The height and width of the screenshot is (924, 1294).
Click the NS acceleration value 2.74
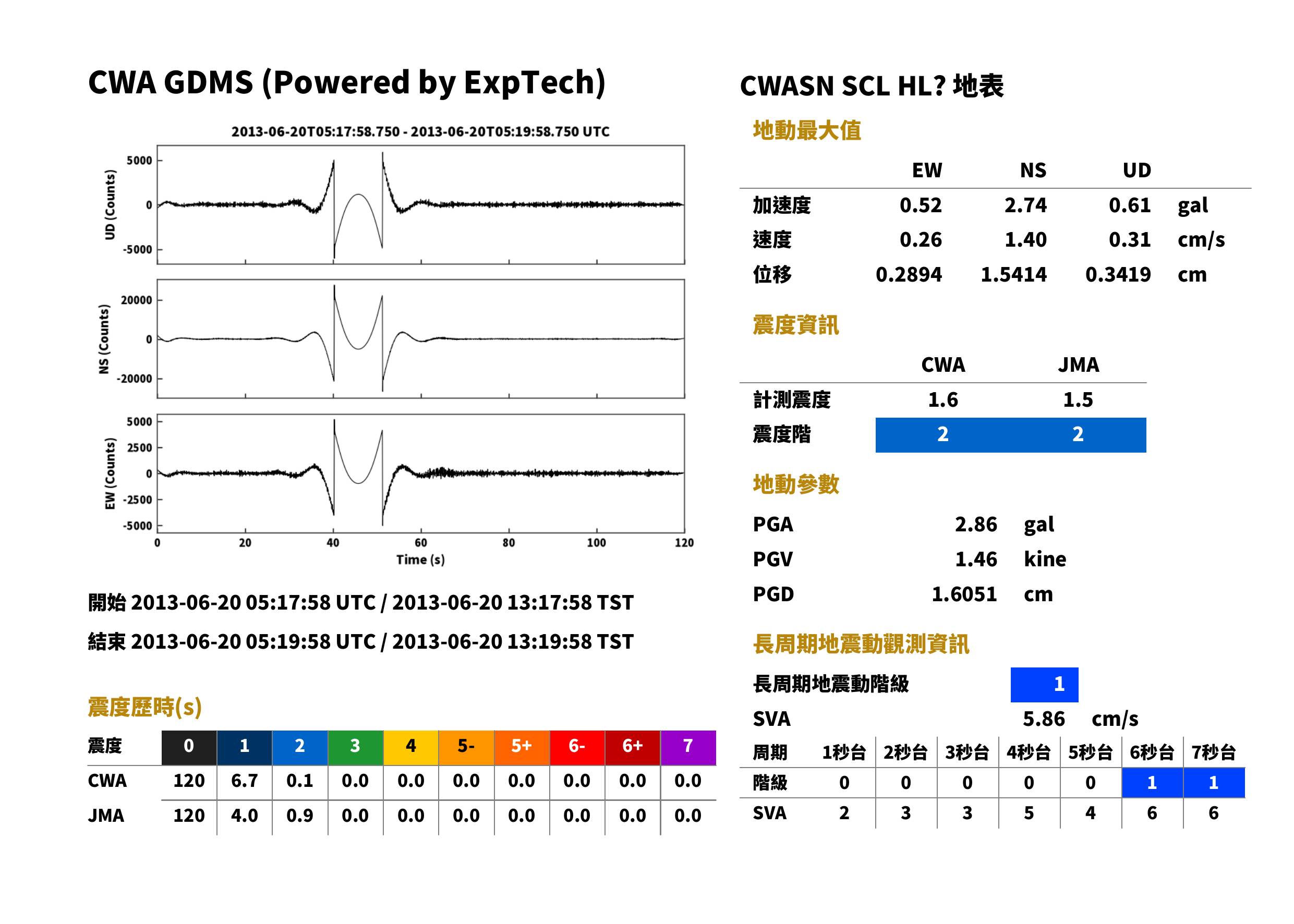pos(1025,205)
